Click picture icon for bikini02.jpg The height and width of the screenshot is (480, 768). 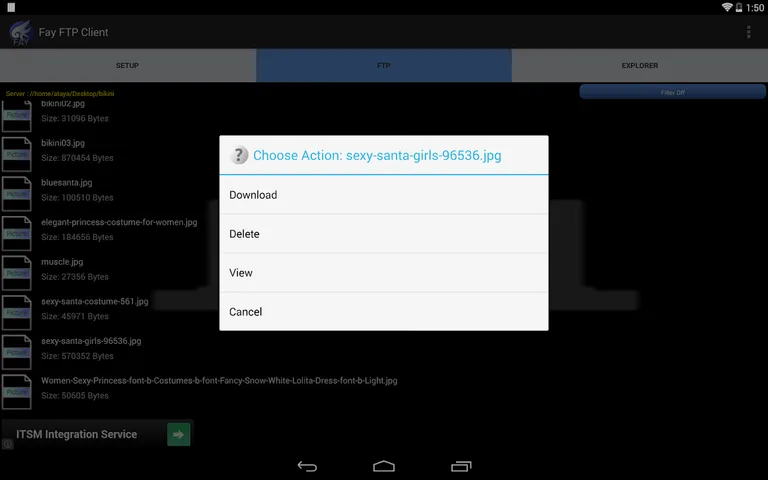[17, 116]
